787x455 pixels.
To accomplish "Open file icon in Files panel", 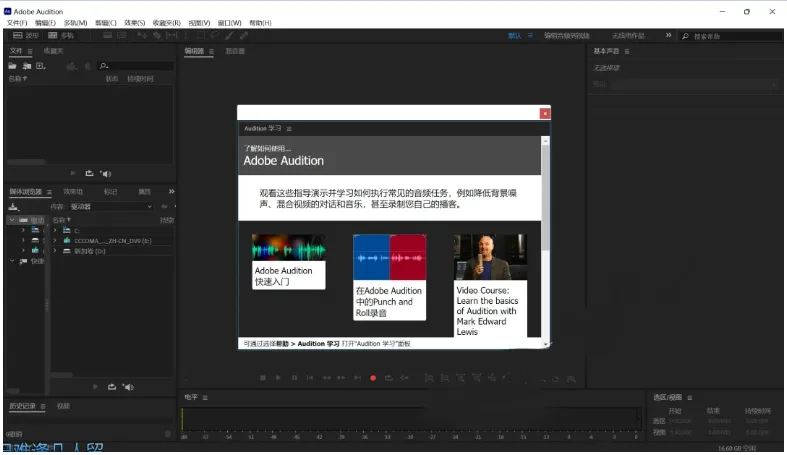I will point(12,66).
